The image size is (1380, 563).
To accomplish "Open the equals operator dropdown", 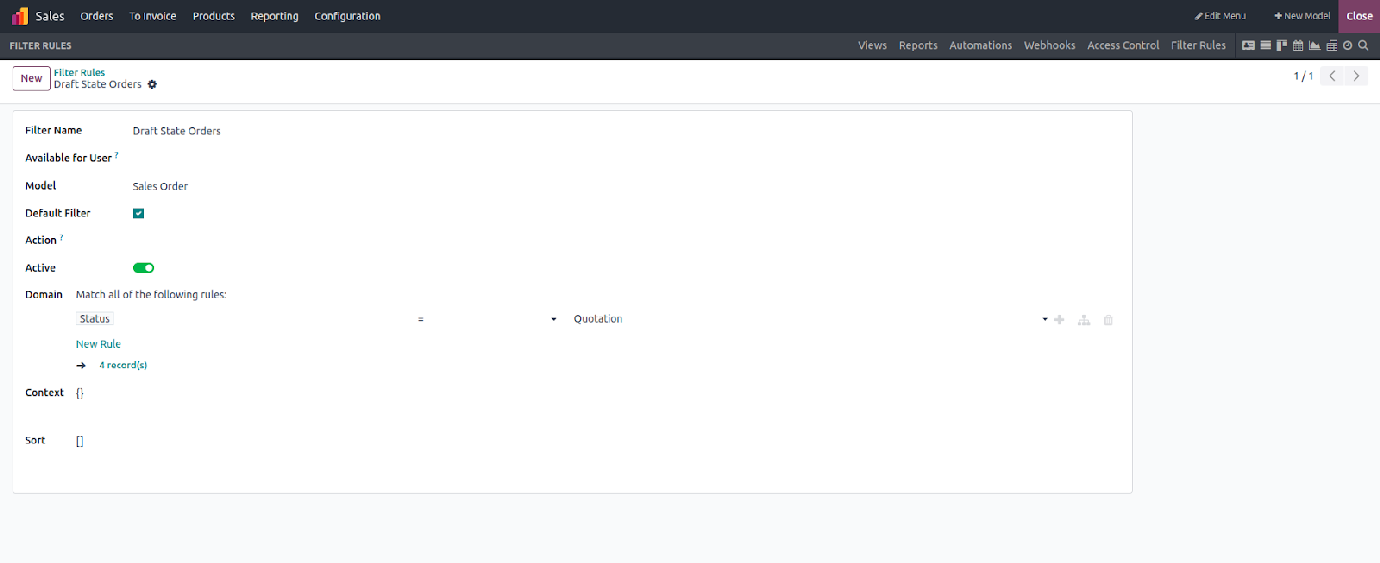I will 486,319.
